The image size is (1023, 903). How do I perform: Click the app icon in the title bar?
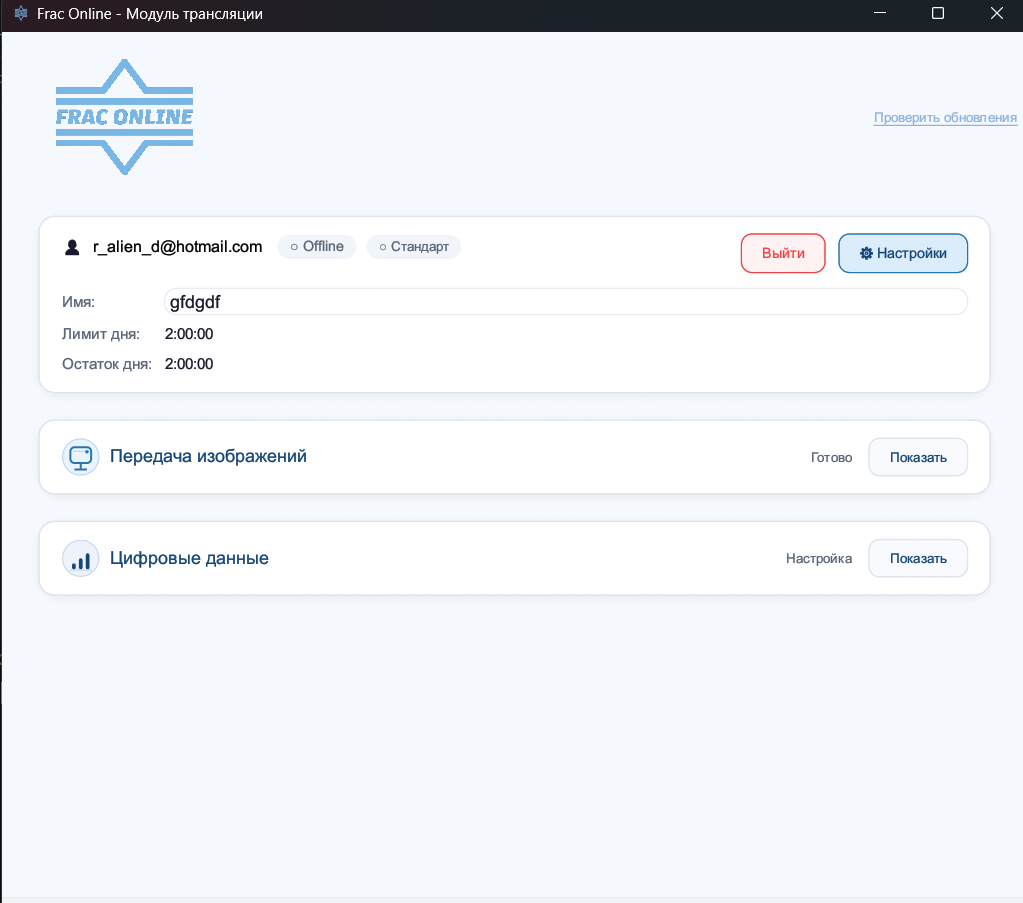click(20, 15)
